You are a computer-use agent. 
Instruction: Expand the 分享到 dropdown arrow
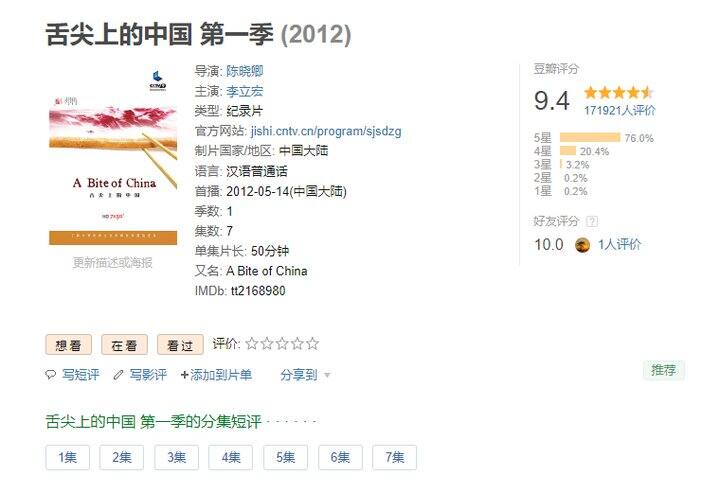pos(327,375)
